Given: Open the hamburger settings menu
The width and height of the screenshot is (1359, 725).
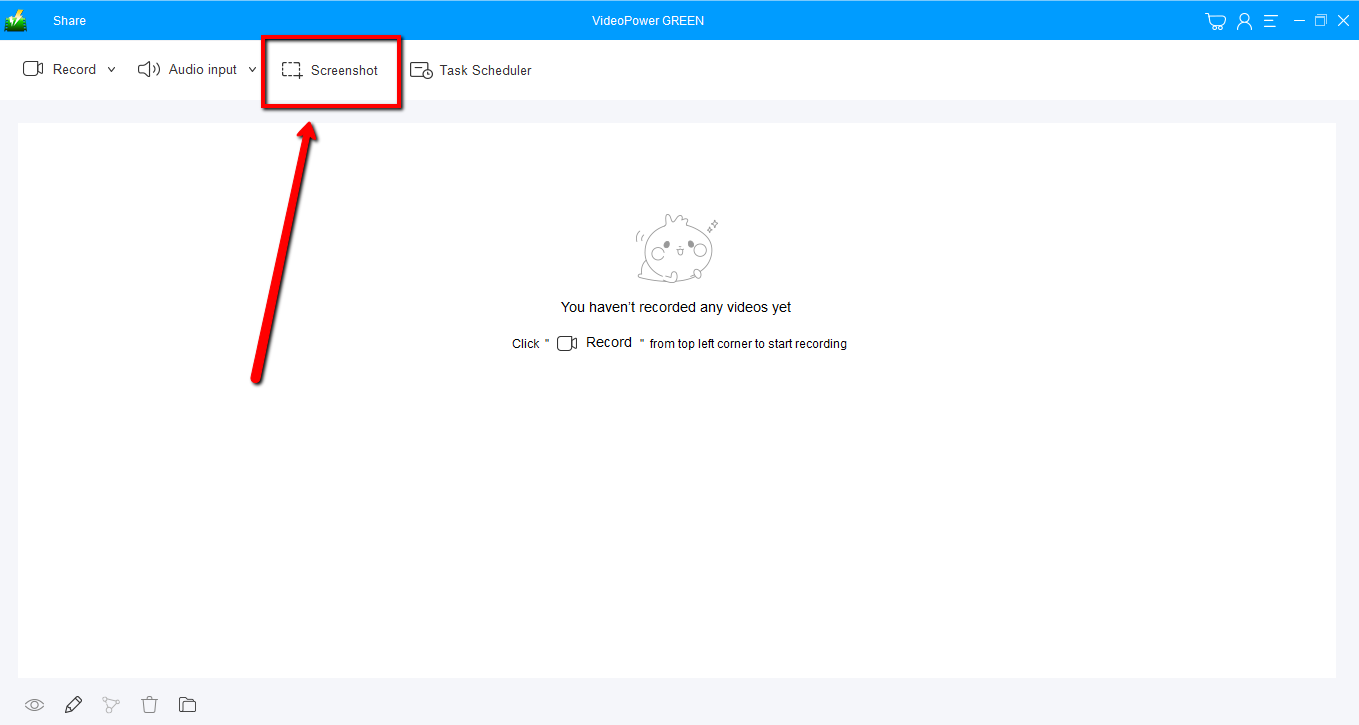Looking at the screenshot, I should coord(1270,20).
